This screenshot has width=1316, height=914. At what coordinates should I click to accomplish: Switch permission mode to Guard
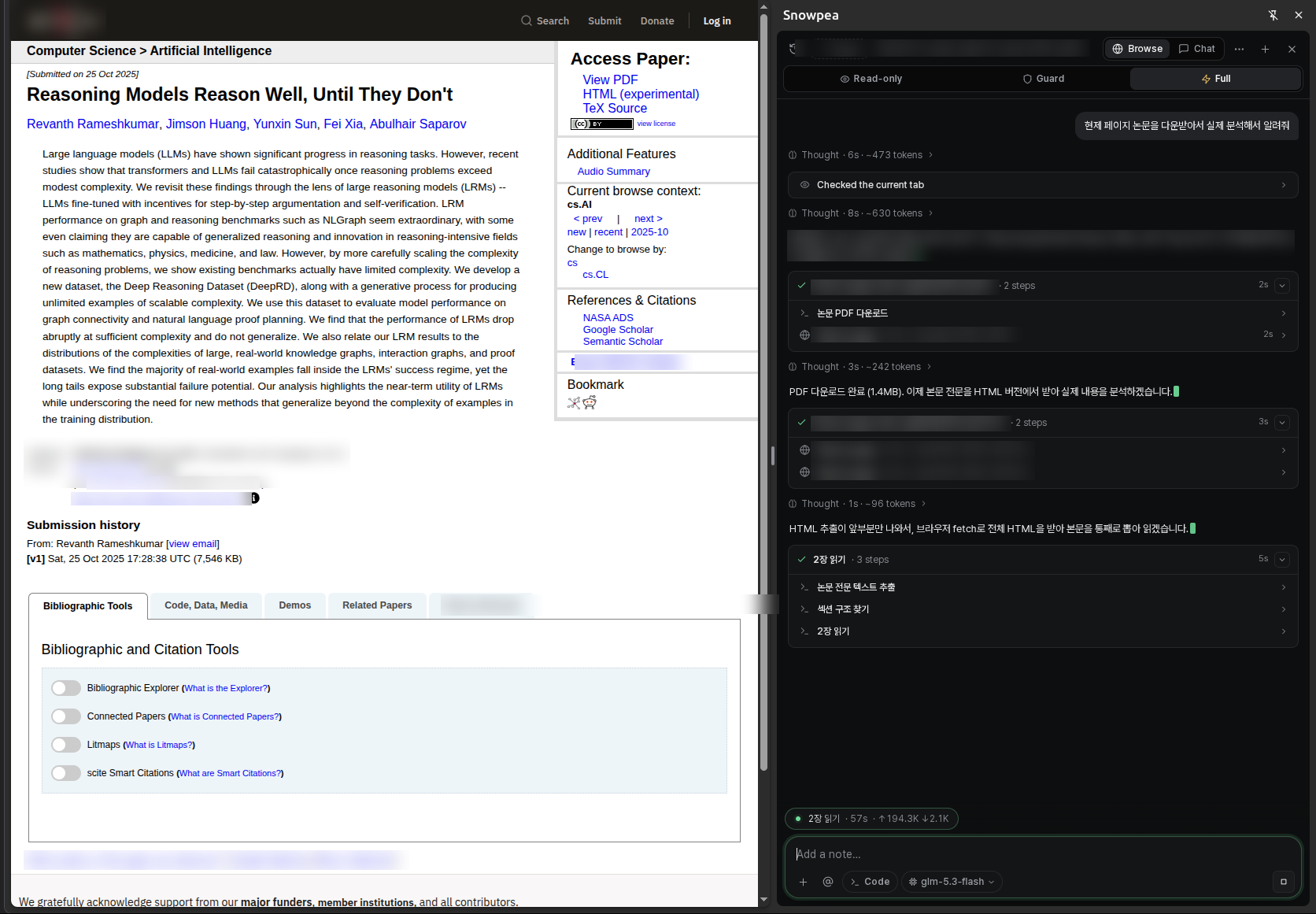1043,79
